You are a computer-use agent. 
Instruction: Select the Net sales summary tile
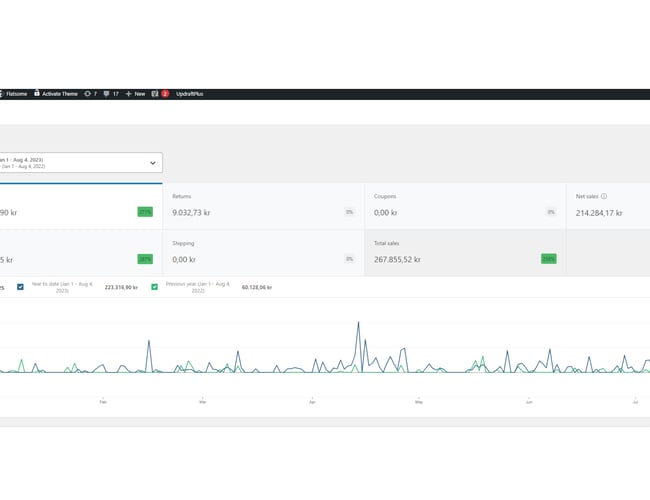608,206
